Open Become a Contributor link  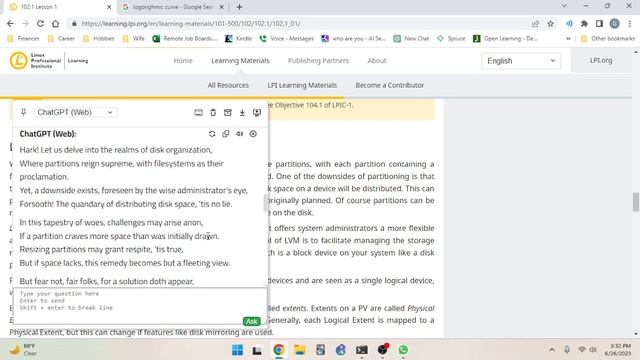390,85
